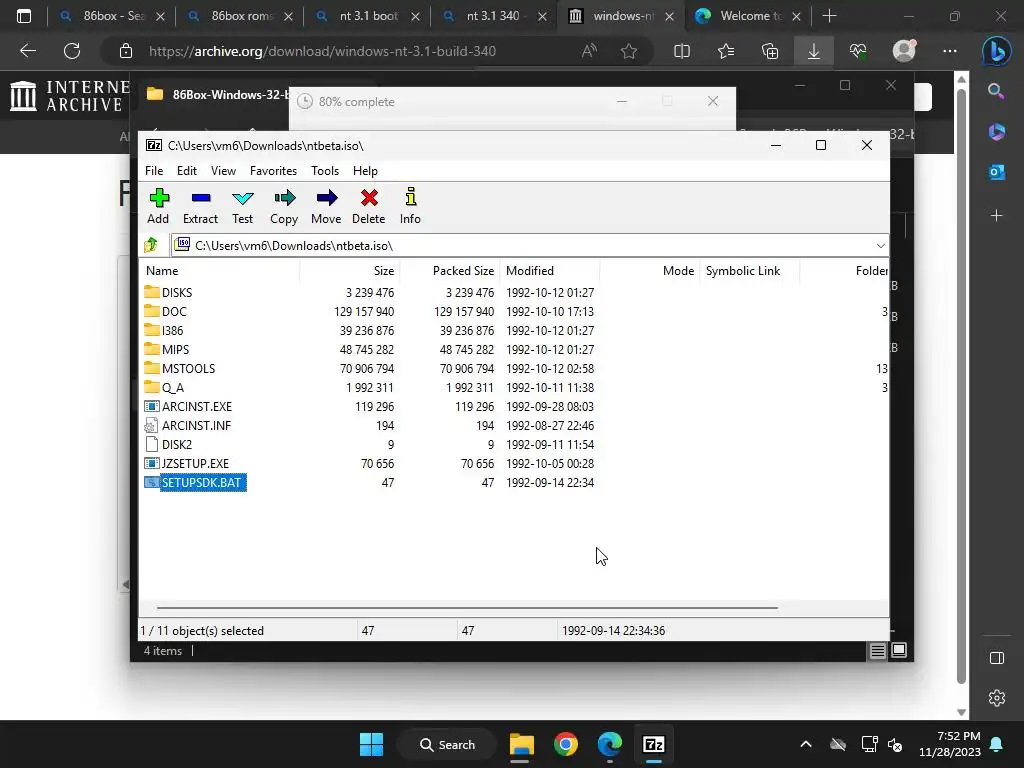Image resolution: width=1024 pixels, height=768 pixels.
Task: Select the DISK2 file
Action: click(168, 444)
